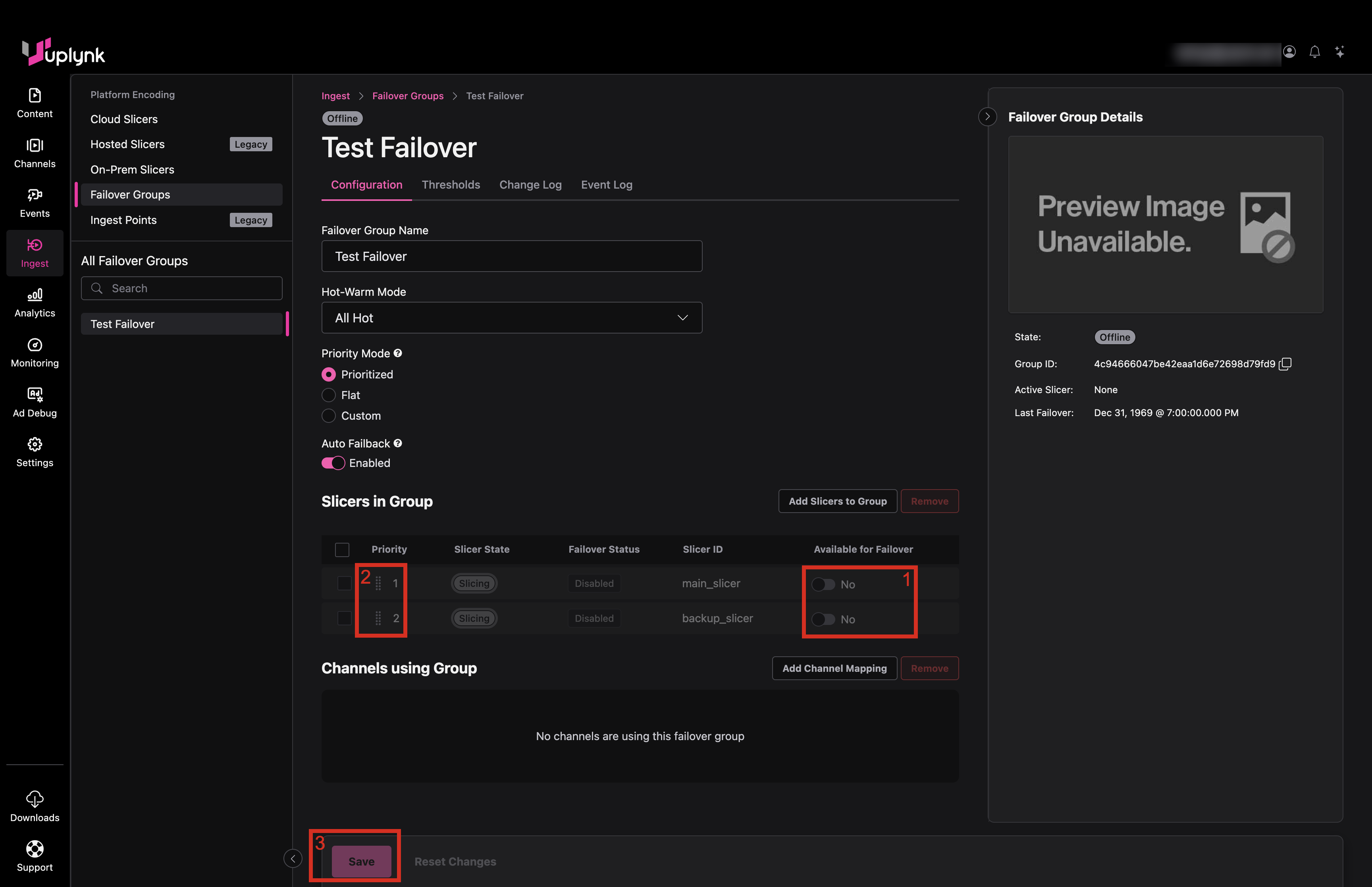Open the Event Log tab
This screenshot has height=887, width=1372.
tap(606, 185)
